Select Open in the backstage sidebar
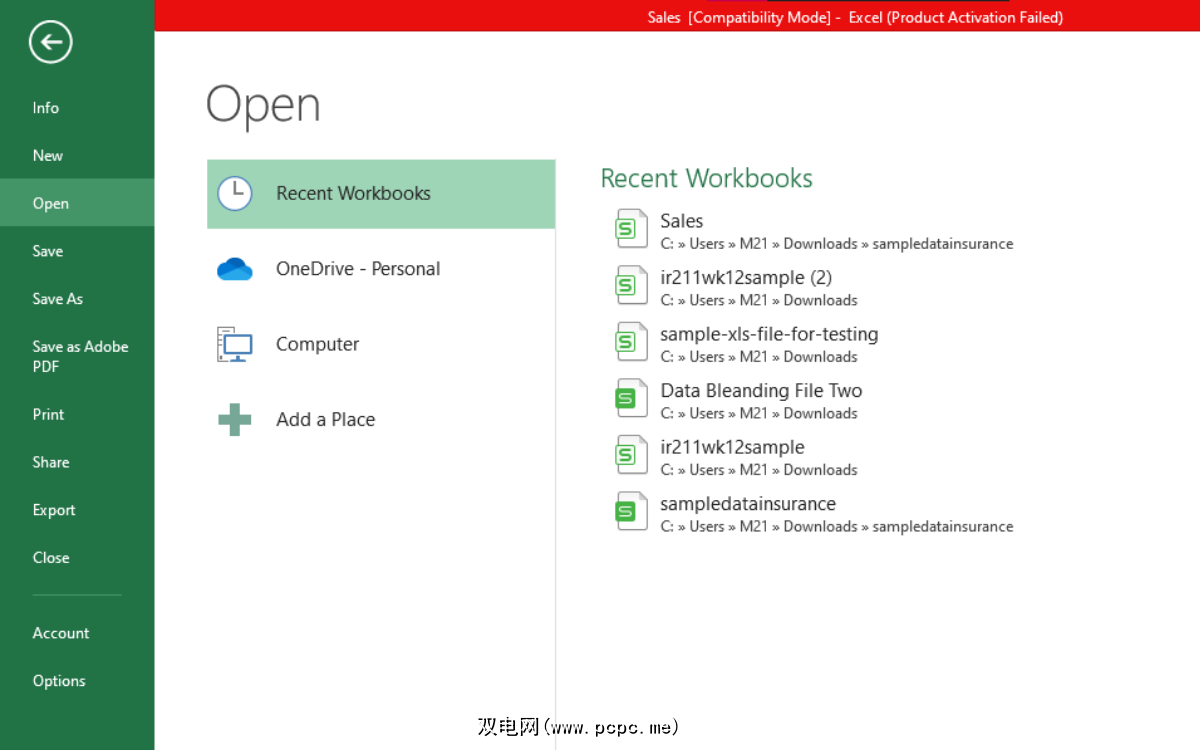1200x750 pixels. tap(77, 203)
